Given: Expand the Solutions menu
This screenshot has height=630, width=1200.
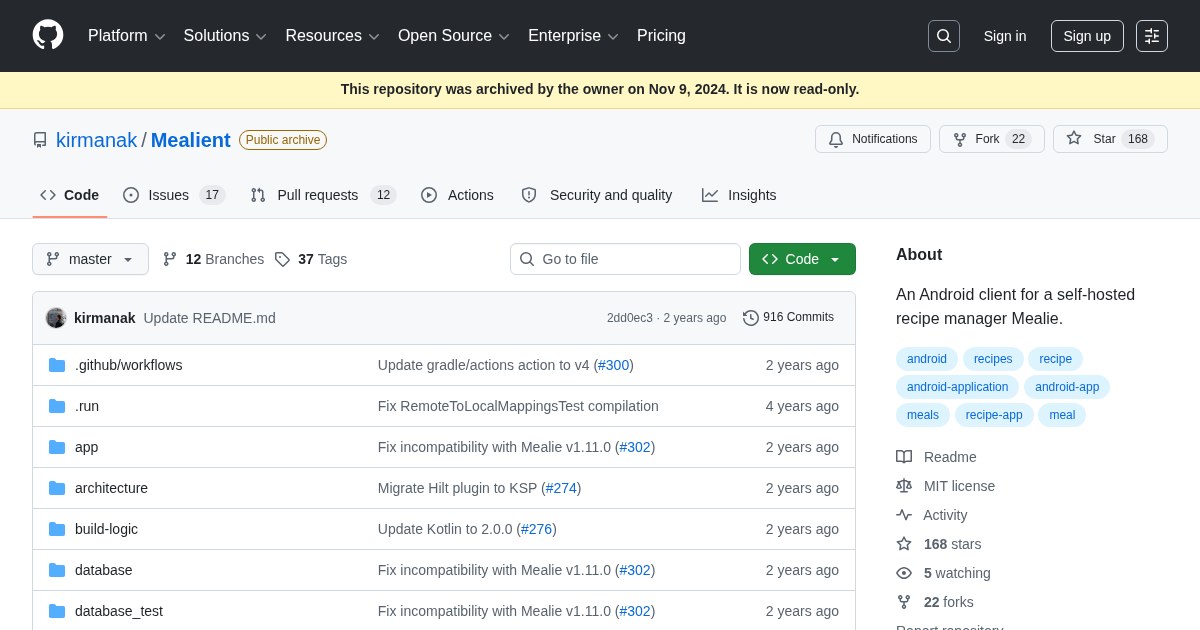Looking at the screenshot, I should (x=225, y=36).
